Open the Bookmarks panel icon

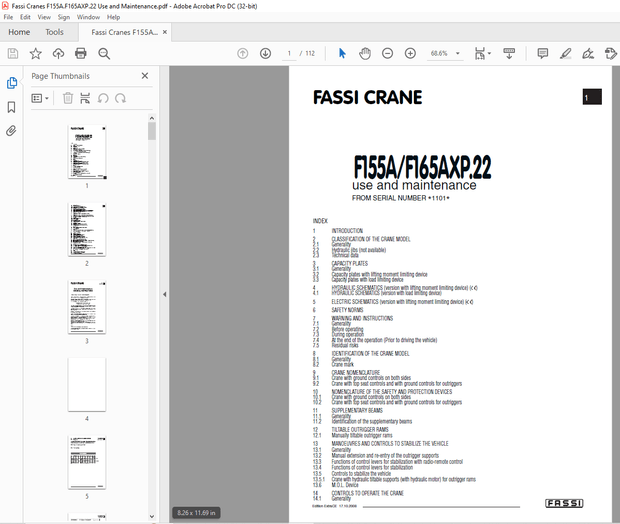[x=11, y=107]
